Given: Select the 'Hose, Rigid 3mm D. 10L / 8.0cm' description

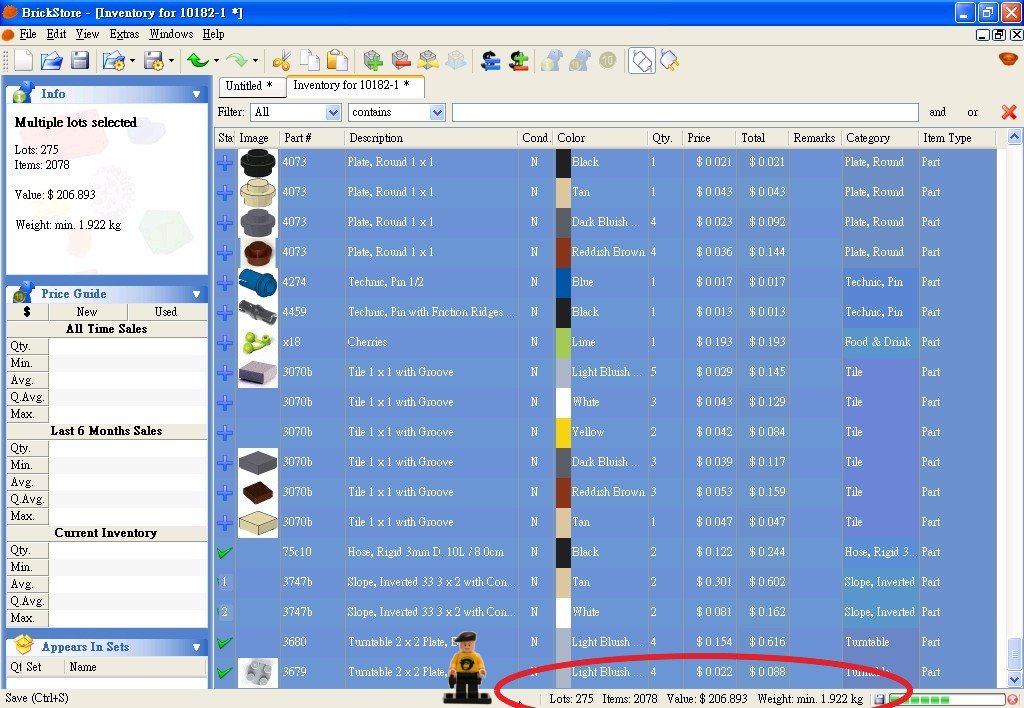Looking at the screenshot, I should click(425, 553).
